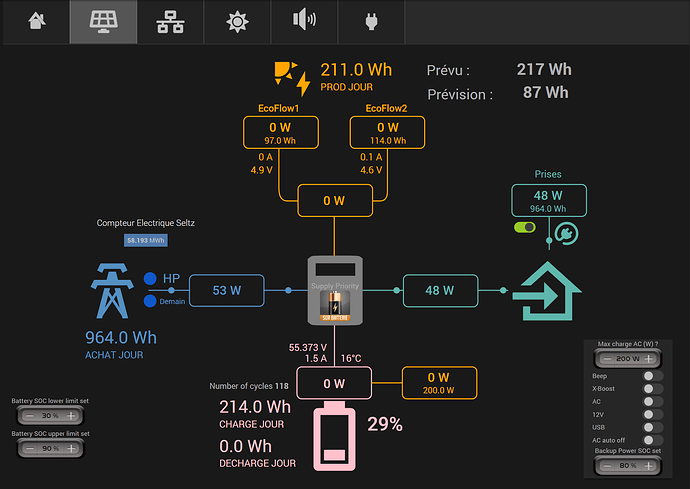This screenshot has width=690, height=489.
Task: Increase Battery SOC lower limit with plus
Action: tap(71, 415)
